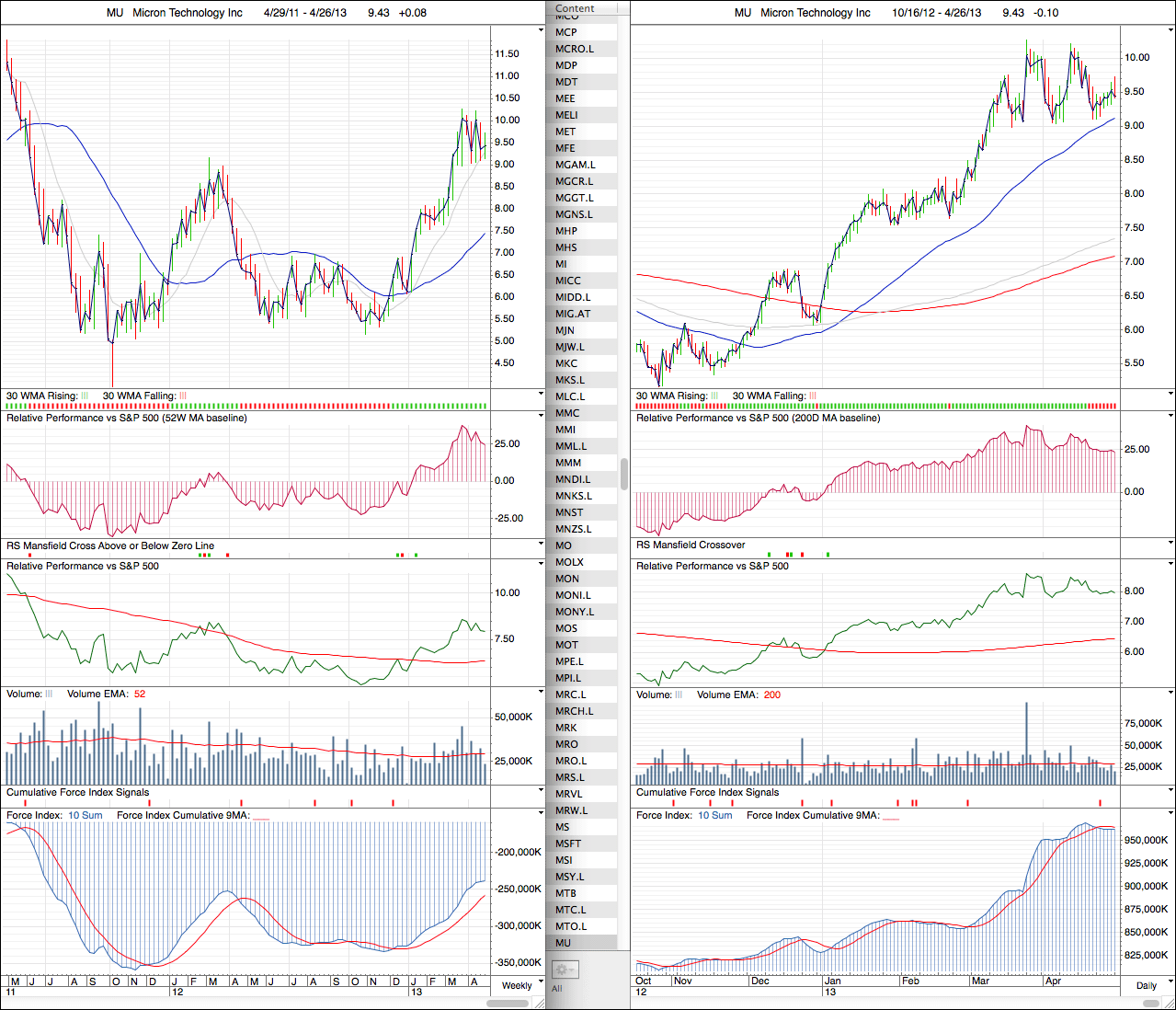The height and width of the screenshot is (1010, 1176).
Task: Select MMM in the symbol list
Action: pyautogui.click(x=568, y=463)
